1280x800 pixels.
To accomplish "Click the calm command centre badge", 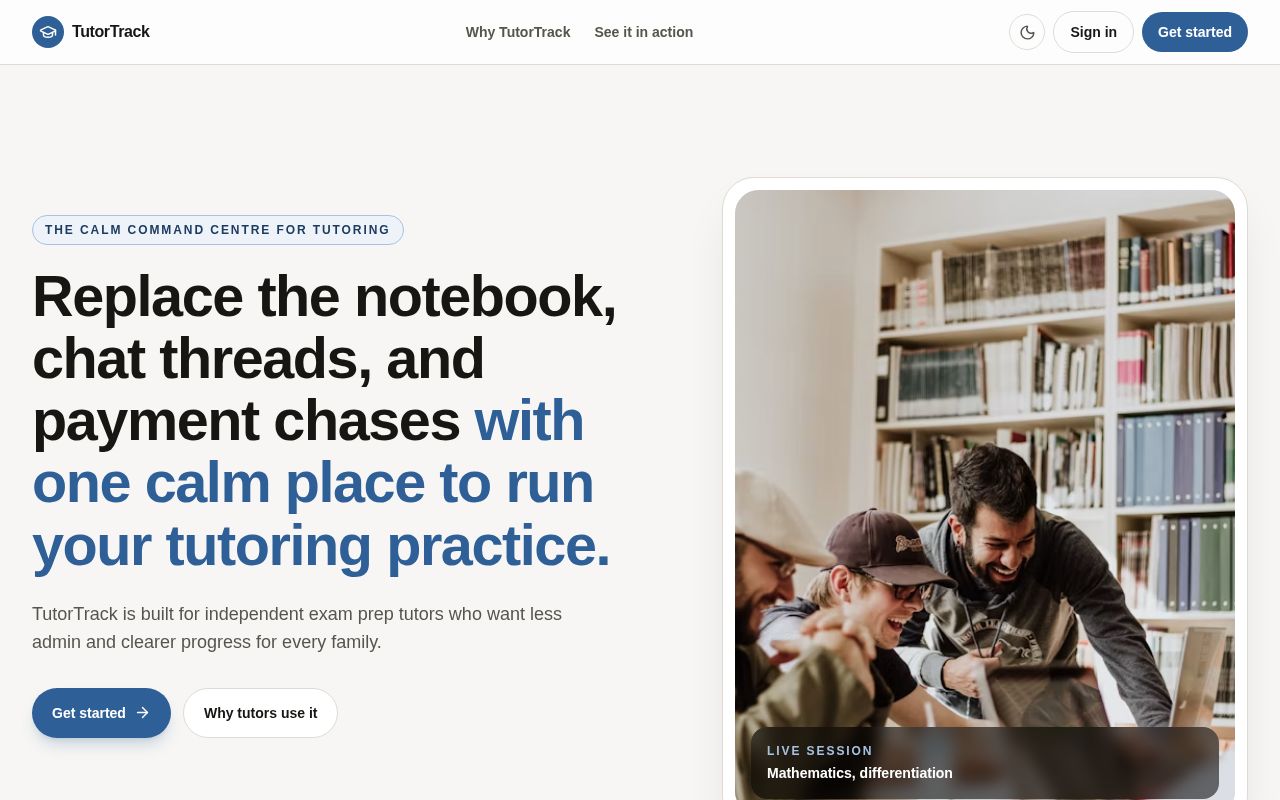I will [x=218, y=230].
